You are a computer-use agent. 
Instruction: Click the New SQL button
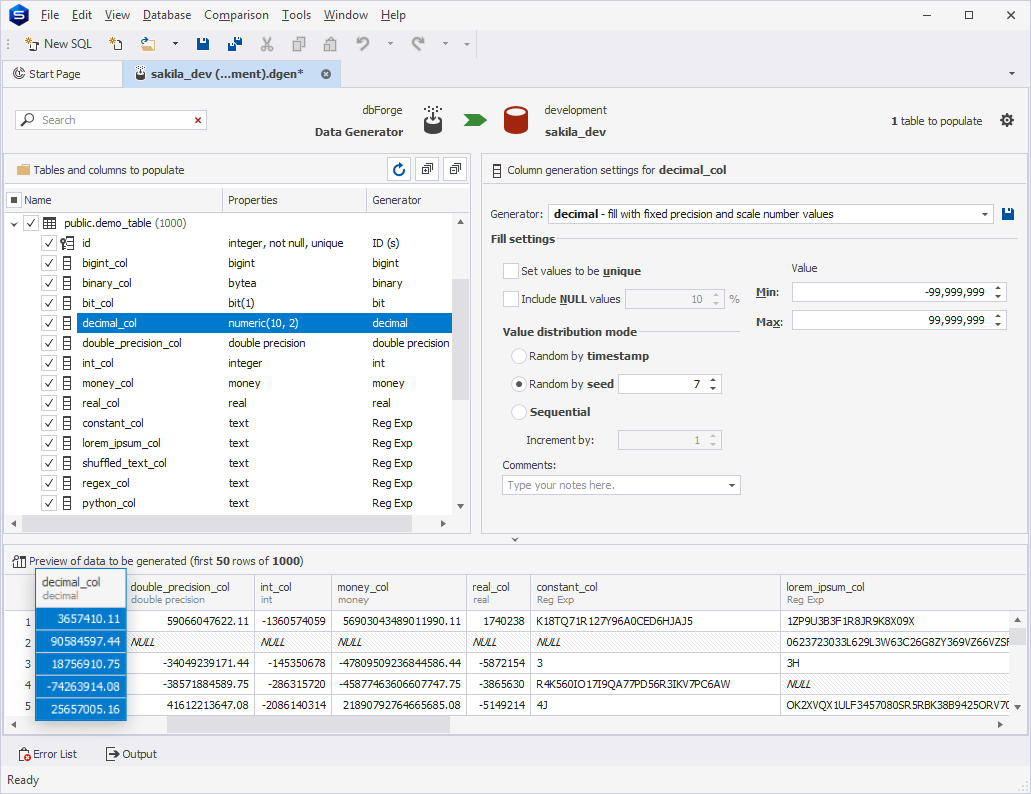pos(58,44)
